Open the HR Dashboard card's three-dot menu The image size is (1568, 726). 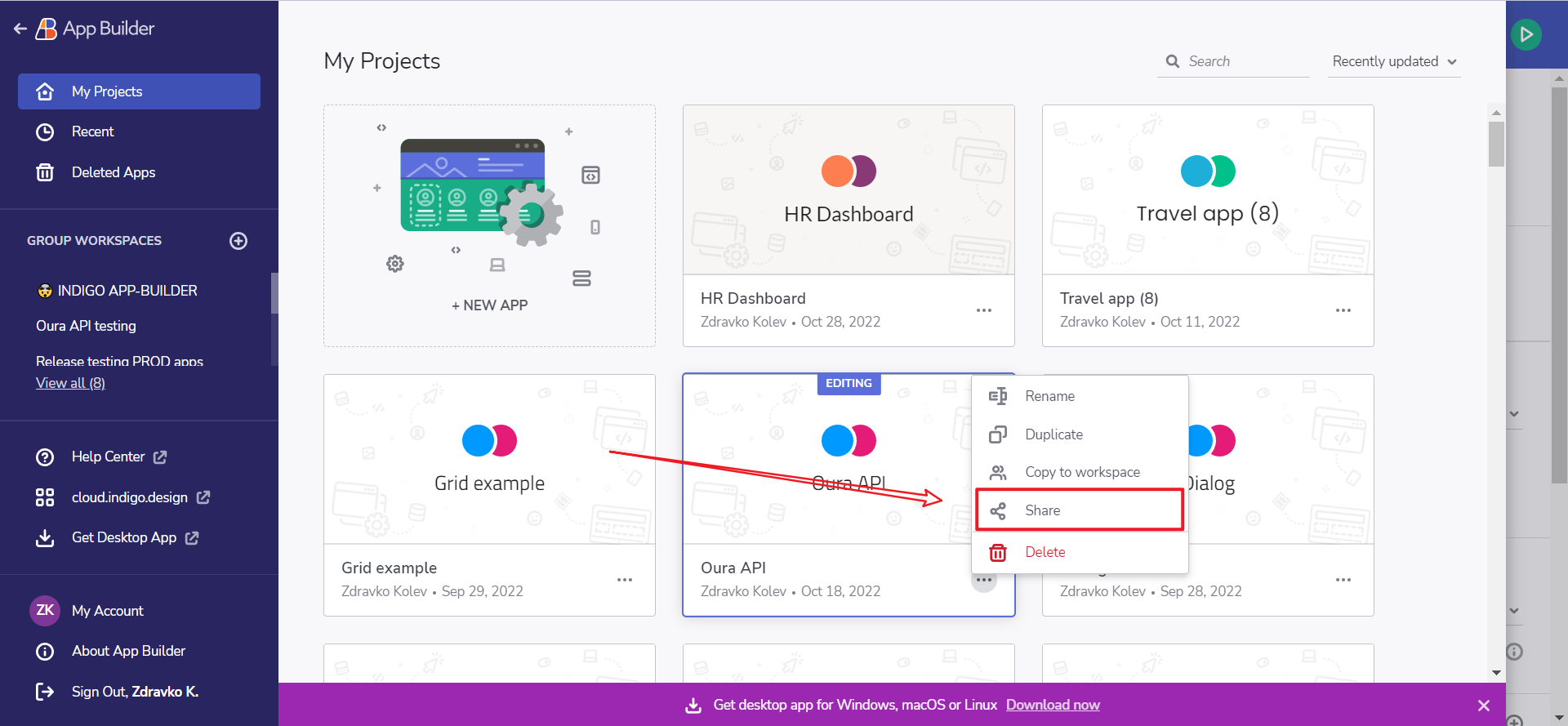pyautogui.click(x=983, y=310)
